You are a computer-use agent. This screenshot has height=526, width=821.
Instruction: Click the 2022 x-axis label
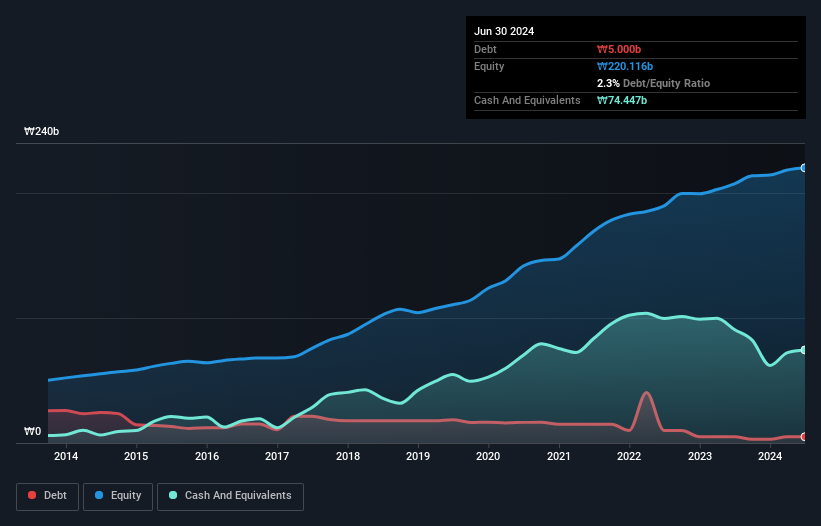tap(629, 456)
